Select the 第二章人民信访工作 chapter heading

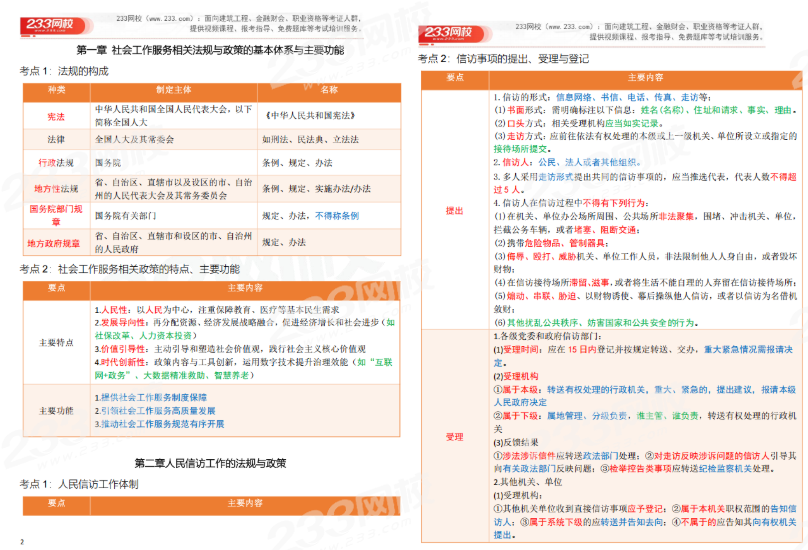coord(210,463)
